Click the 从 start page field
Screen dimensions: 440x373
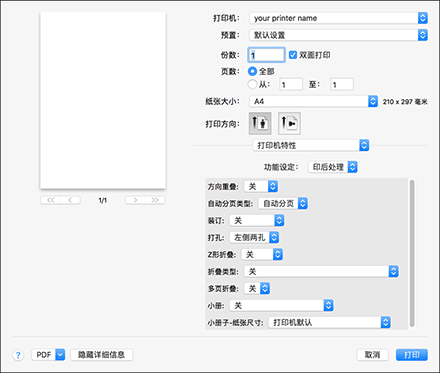pyautogui.click(x=291, y=85)
